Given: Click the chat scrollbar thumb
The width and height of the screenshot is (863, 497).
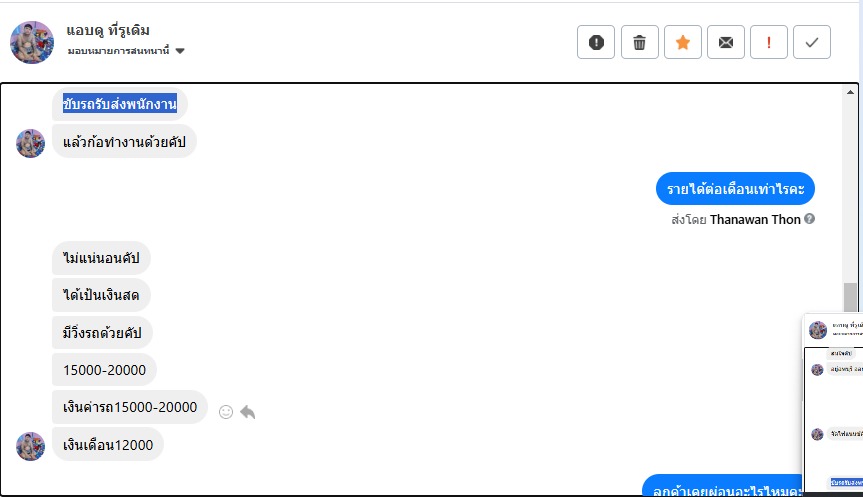Looking at the screenshot, I should coord(850,297).
